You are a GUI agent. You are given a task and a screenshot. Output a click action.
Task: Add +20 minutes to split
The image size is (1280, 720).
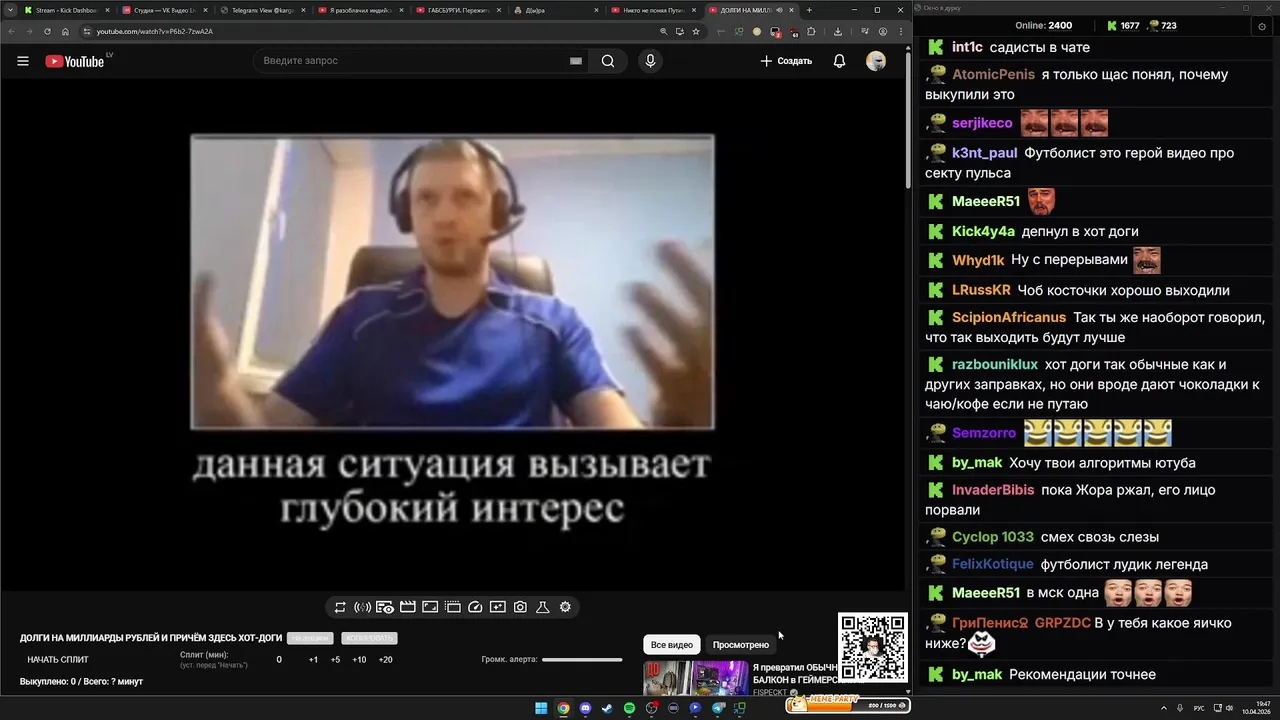386,659
